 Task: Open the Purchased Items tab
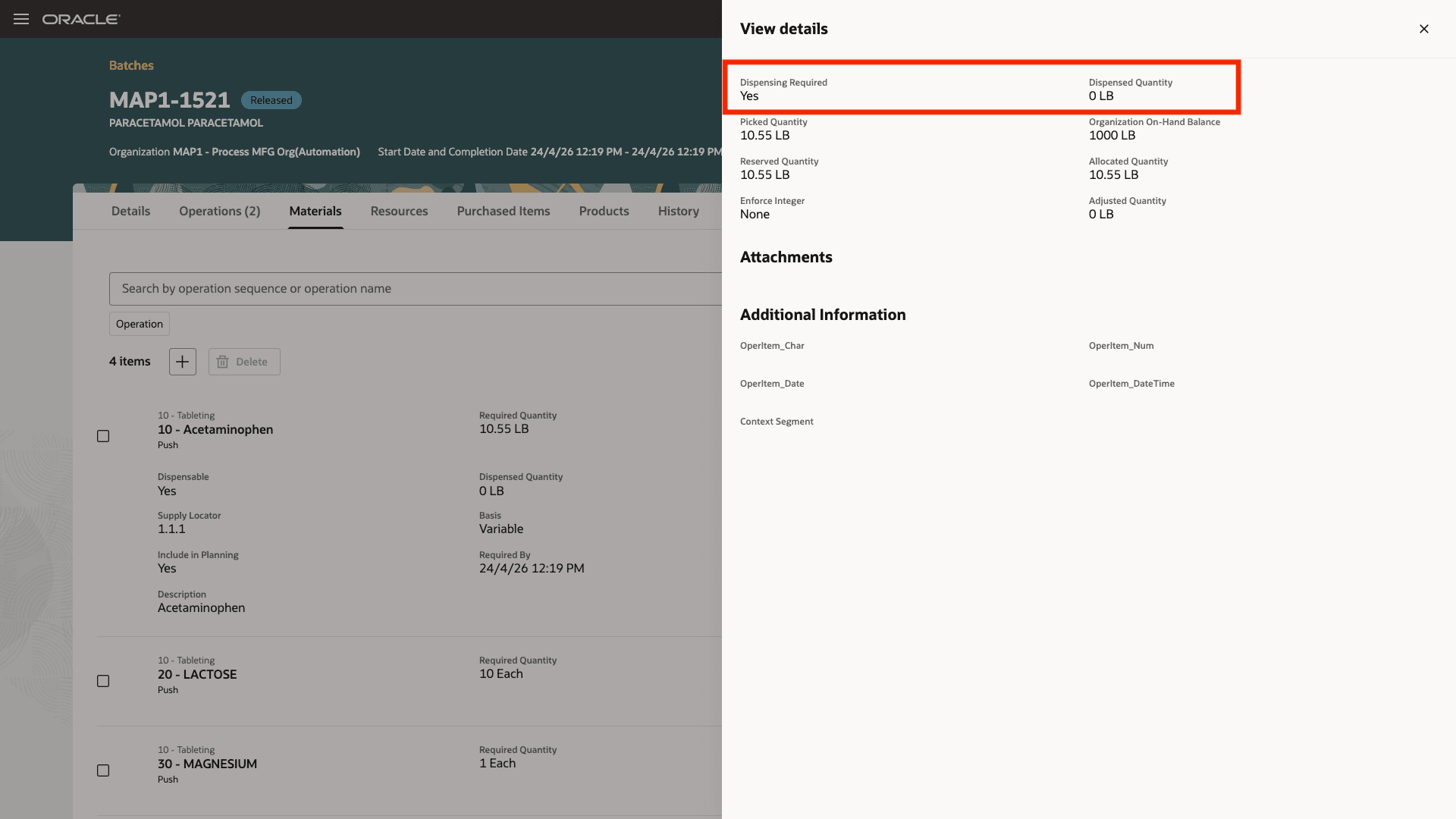[504, 211]
